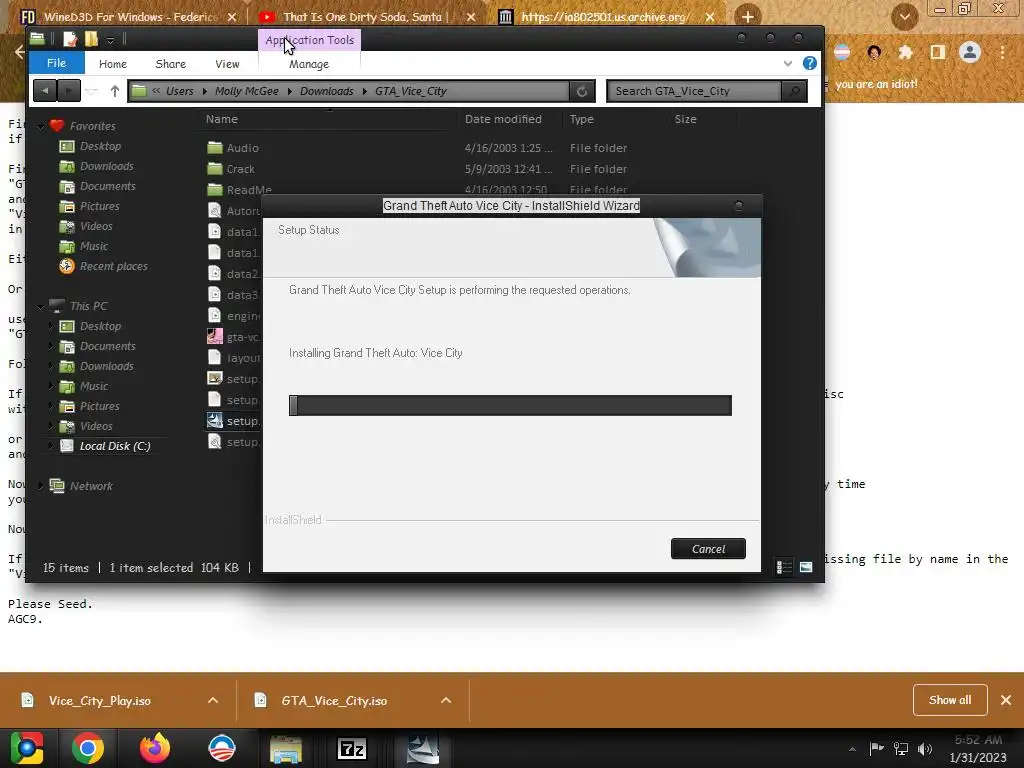The height and width of the screenshot is (768, 1024).
Task: Click the third taskbar icon with blue globe
Action: click(221, 748)
